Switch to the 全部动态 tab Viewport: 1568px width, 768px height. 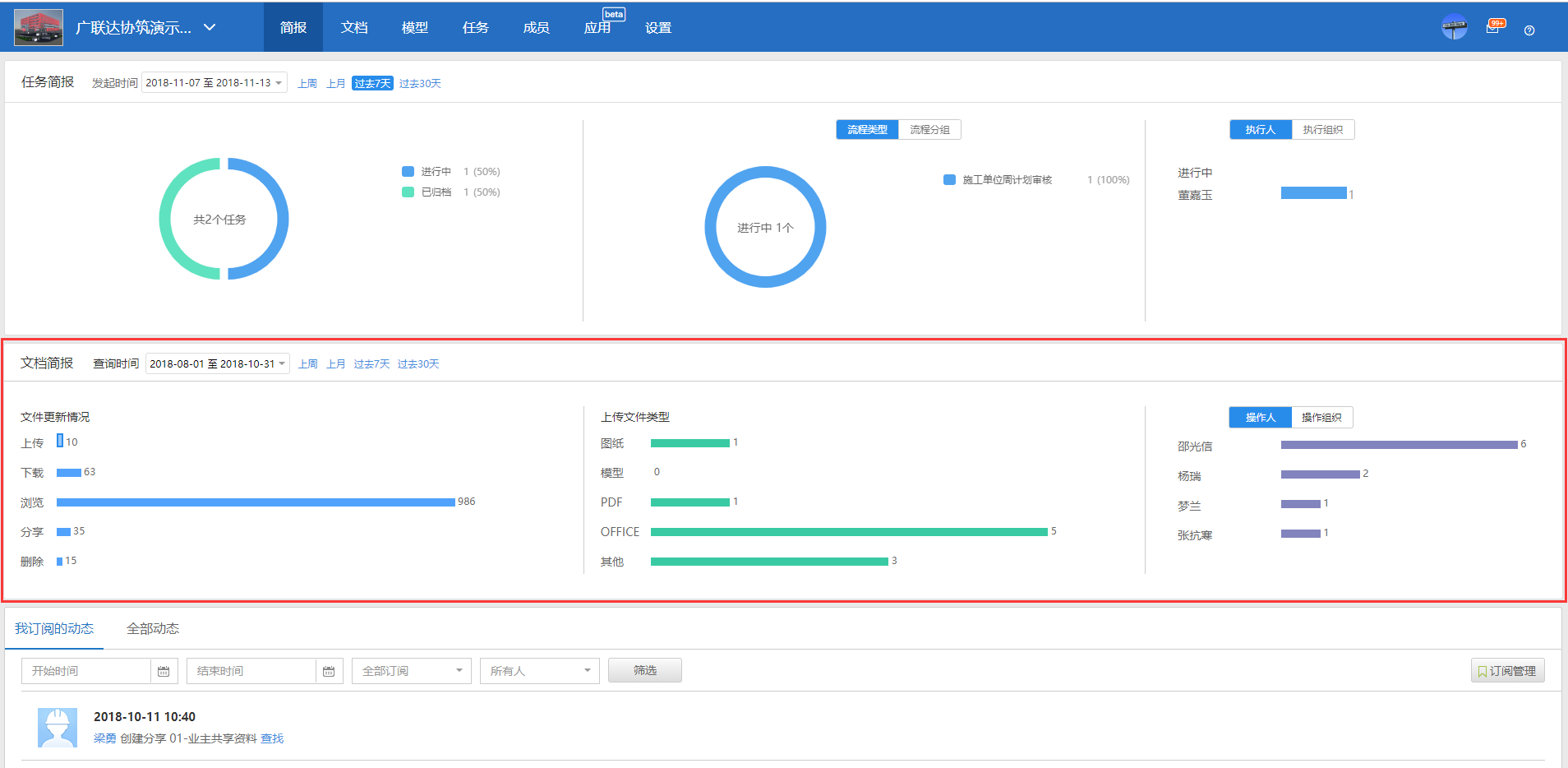[x=153, y=629]
